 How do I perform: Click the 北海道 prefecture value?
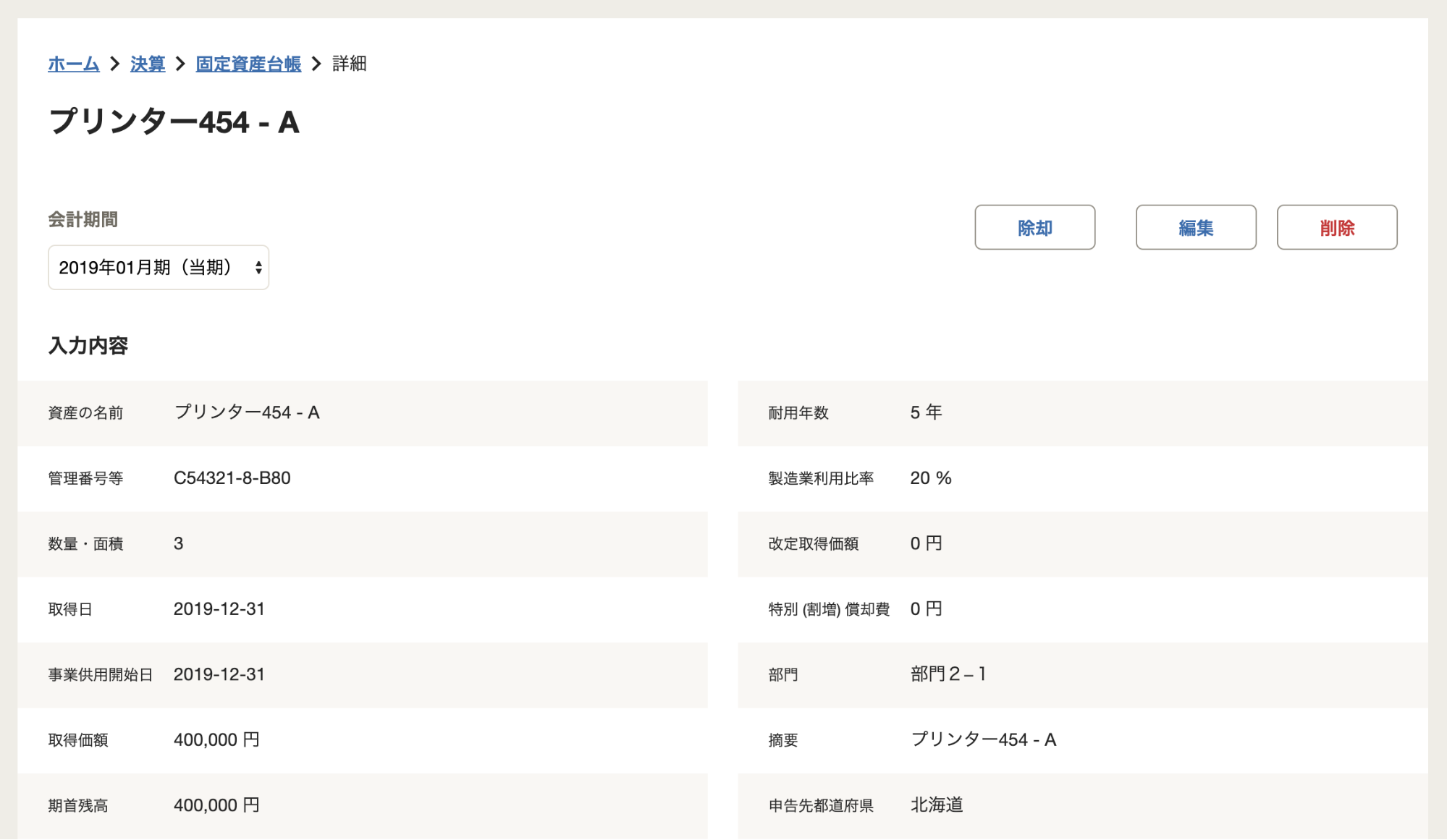tap(937, 805)
